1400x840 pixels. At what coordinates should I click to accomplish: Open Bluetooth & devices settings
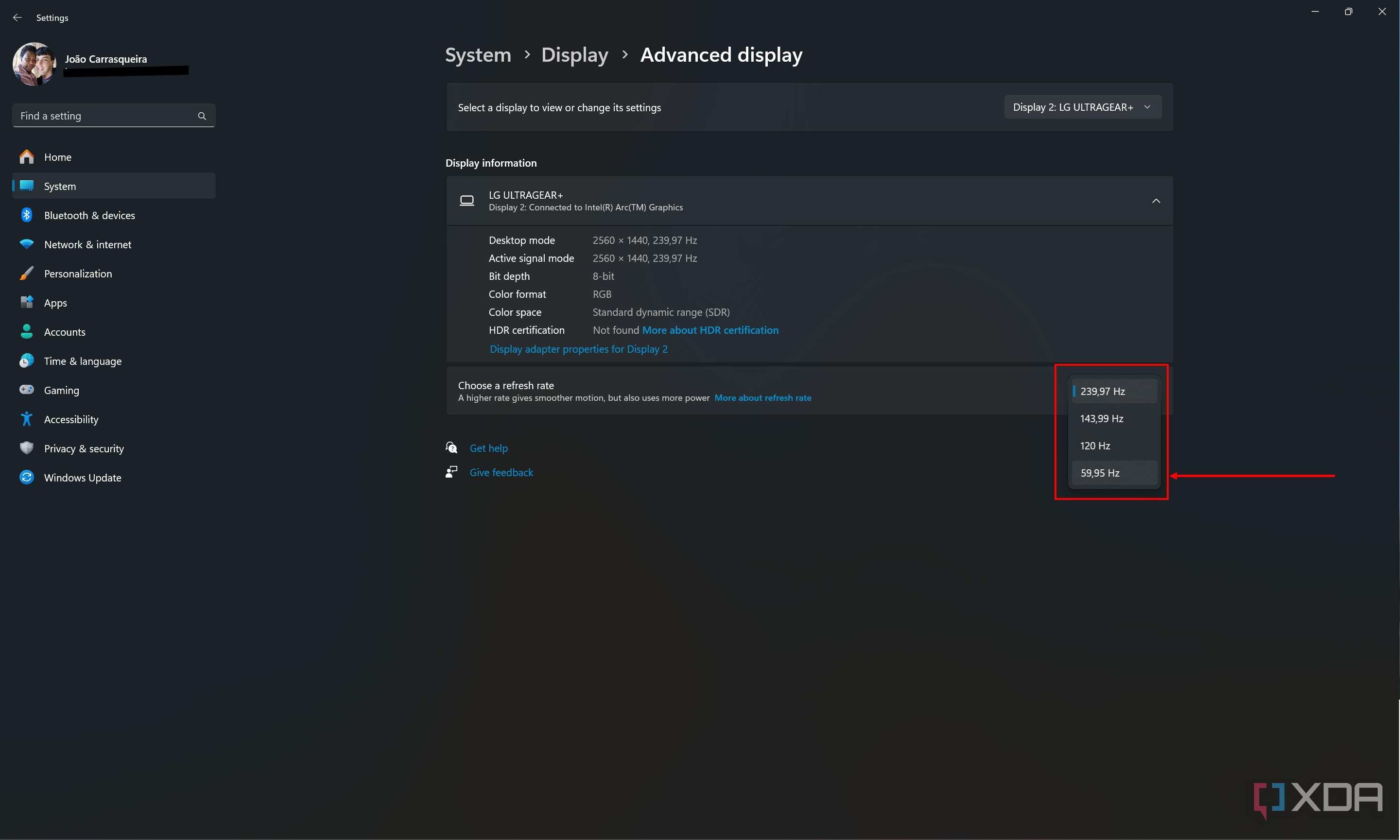click(x=114, y=215)
